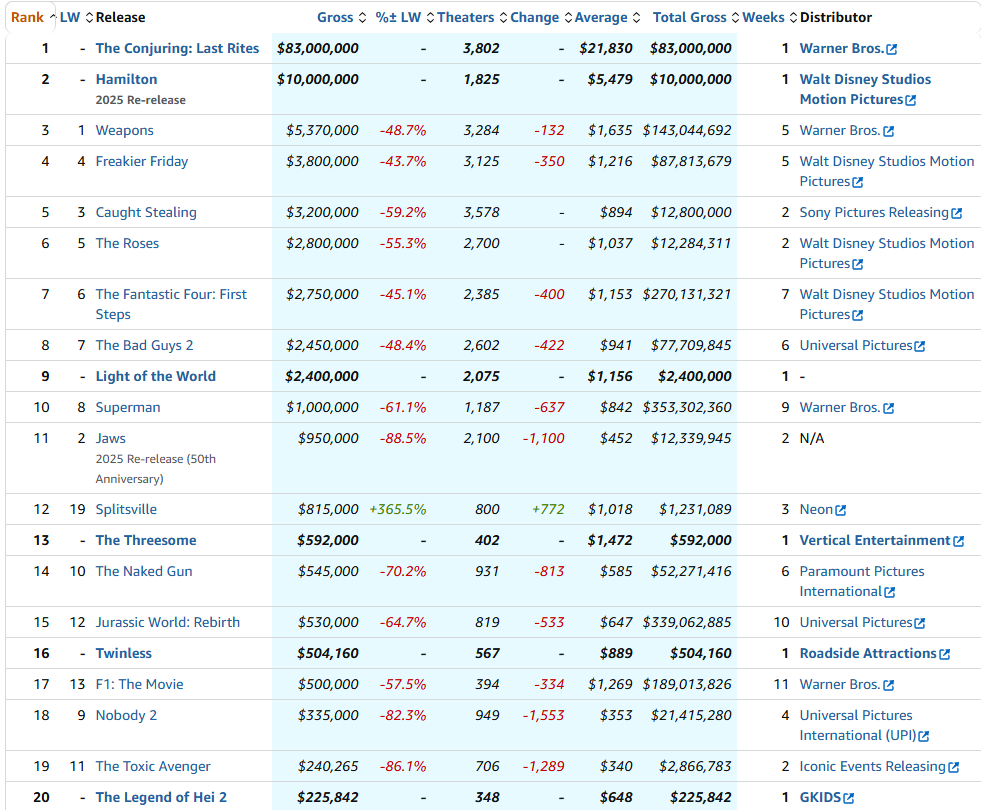Sort by Gross column header
This screenshot has height=810, width=983.
pos(335,17)
